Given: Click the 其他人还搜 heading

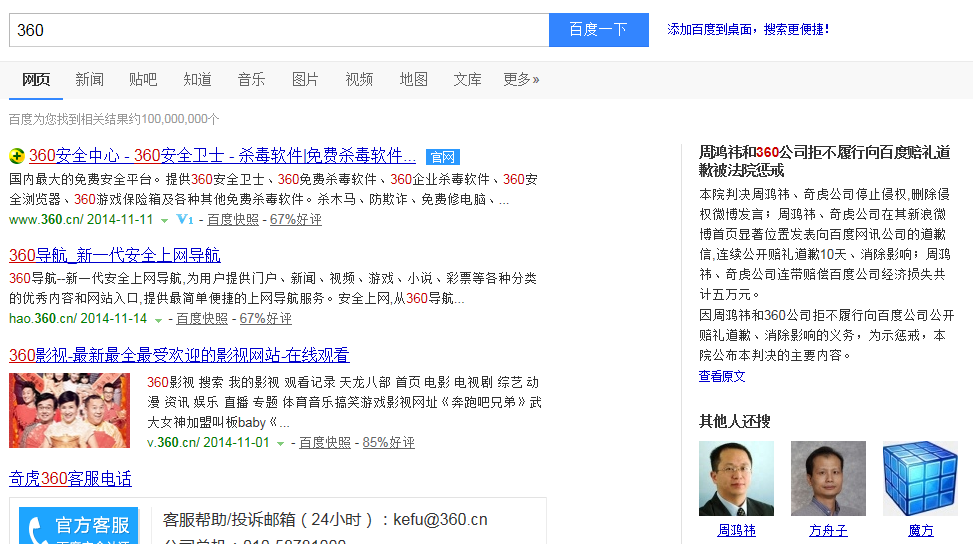Looking at the screenshot, I should (x=735, y=422).
